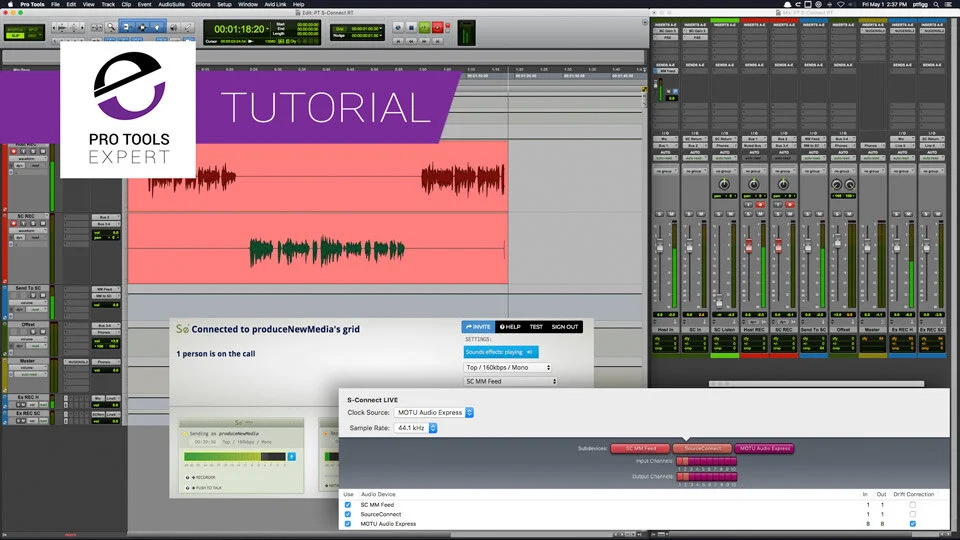Image resolution: width=960 pixels, height=540 pixels.
Task: Click the Host In channel volume fader
Action: 660,247
